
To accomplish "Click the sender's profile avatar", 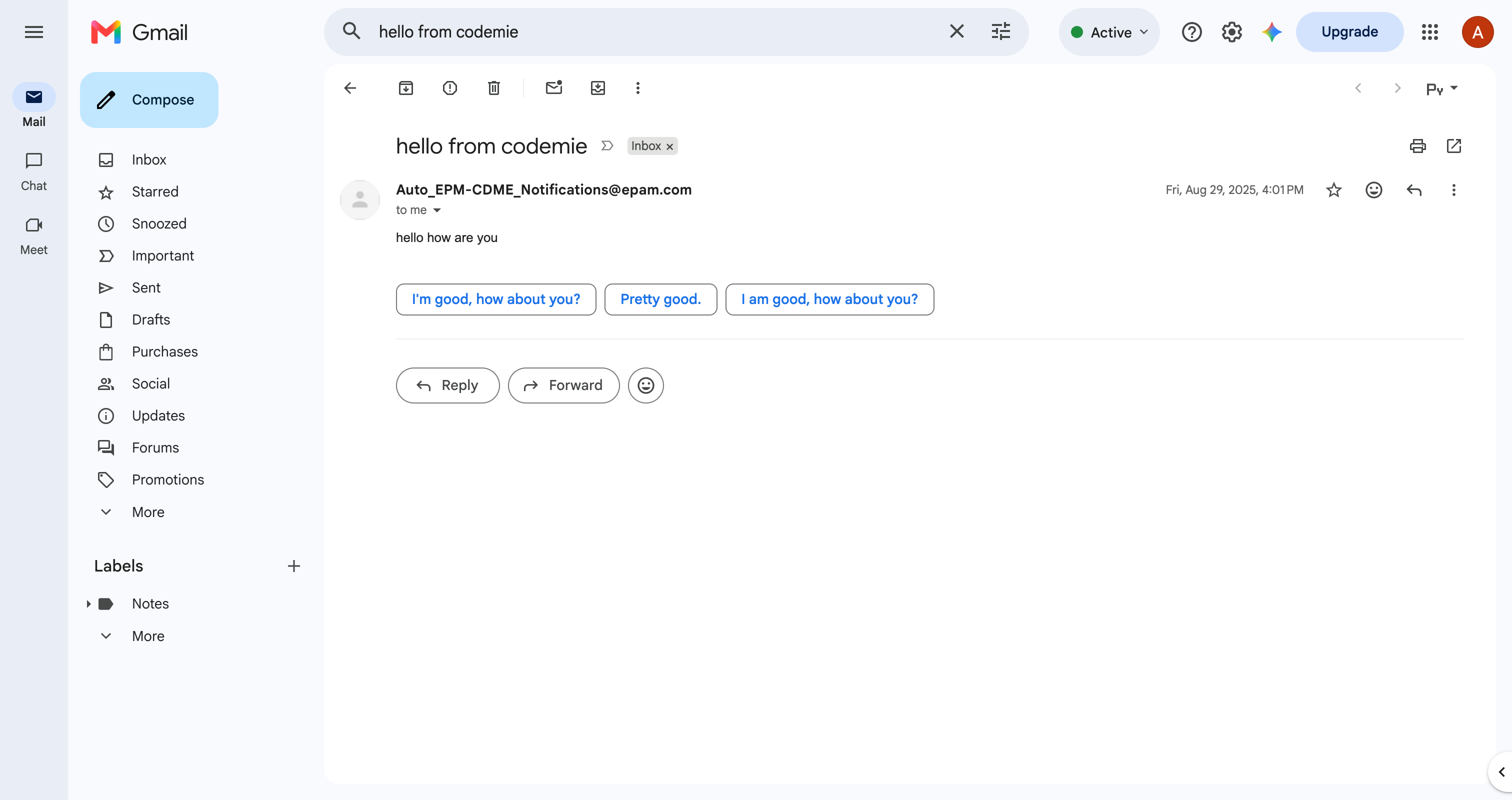I will click(x=360, y=199).
